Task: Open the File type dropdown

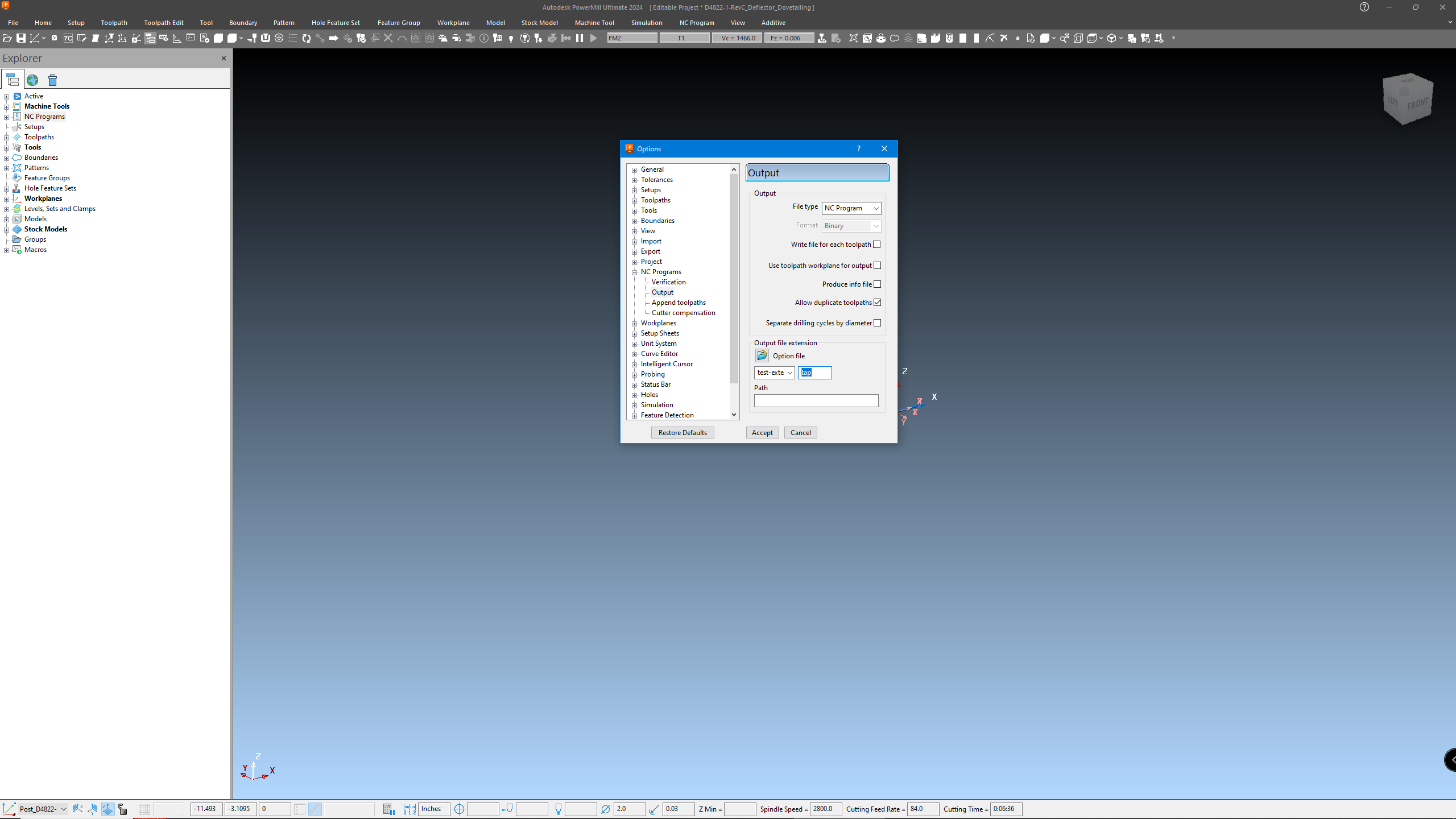Action: 875,208
